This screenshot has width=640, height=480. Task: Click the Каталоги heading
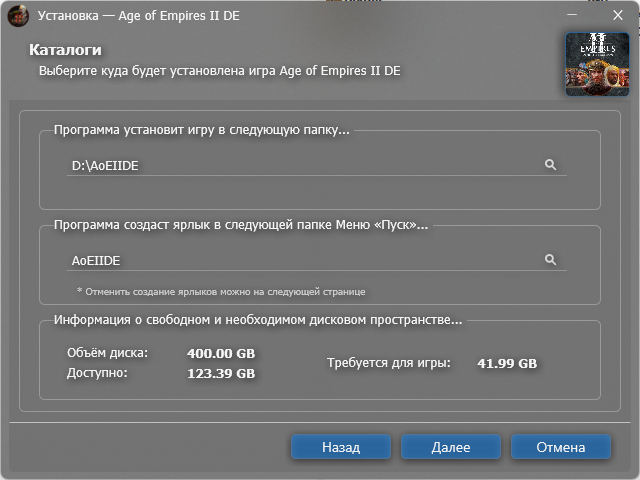(x=66, y=50)
